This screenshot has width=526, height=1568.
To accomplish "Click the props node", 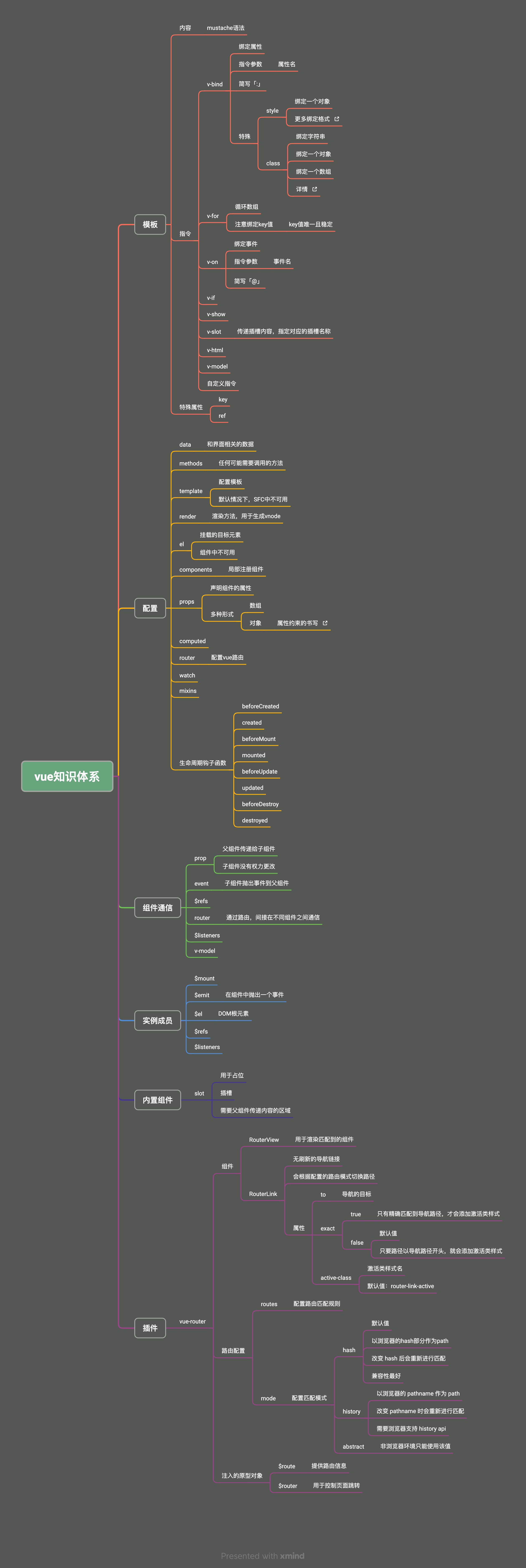I will point(187,602).
